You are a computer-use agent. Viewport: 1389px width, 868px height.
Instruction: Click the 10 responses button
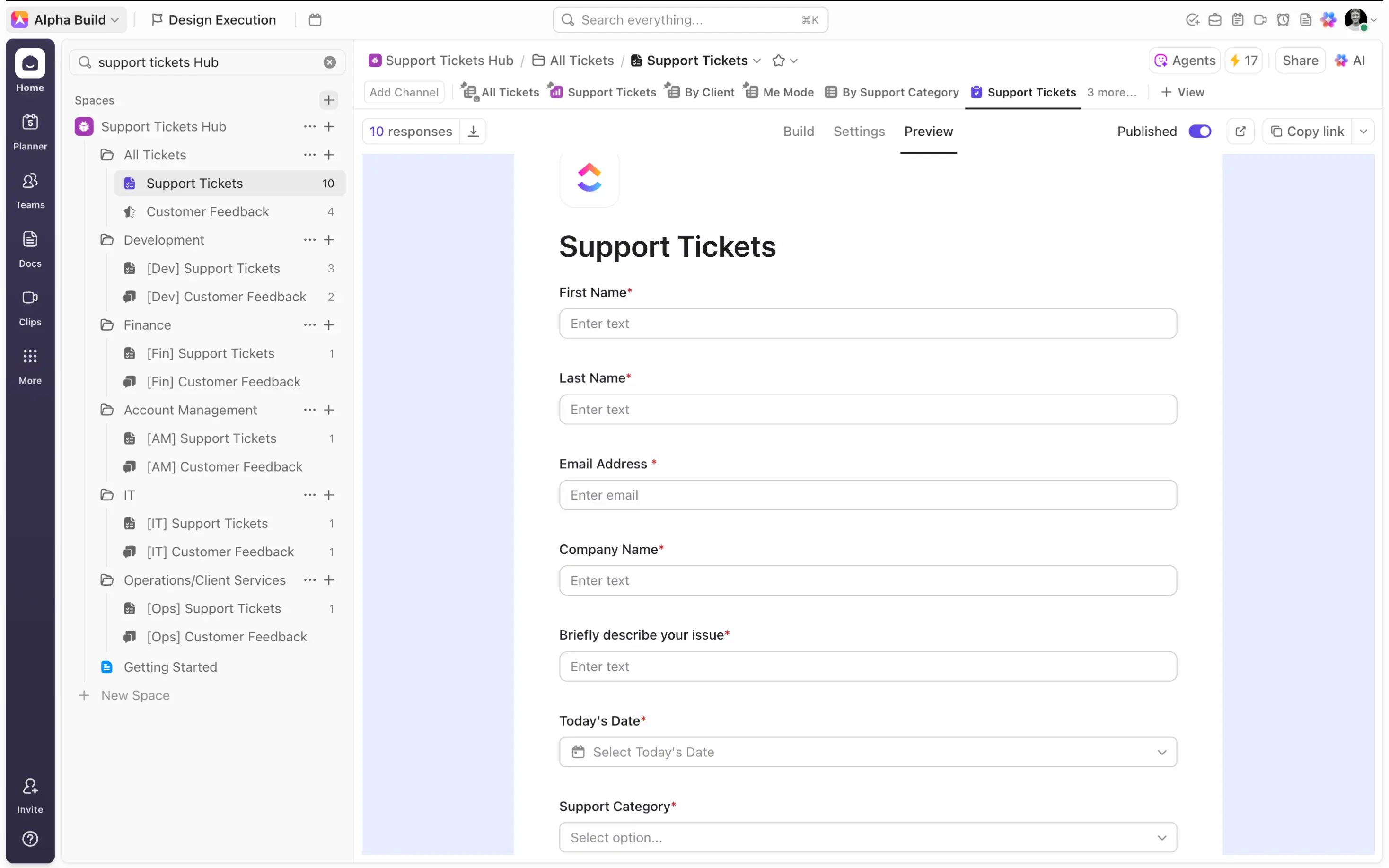point(411,131)
